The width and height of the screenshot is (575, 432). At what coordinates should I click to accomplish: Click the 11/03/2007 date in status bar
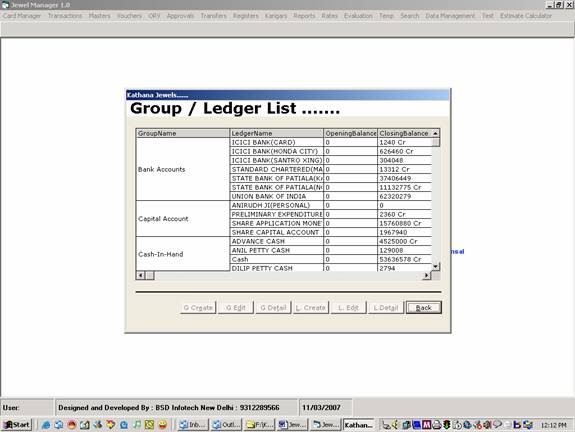pyautogui.click(x=321, y=407)
